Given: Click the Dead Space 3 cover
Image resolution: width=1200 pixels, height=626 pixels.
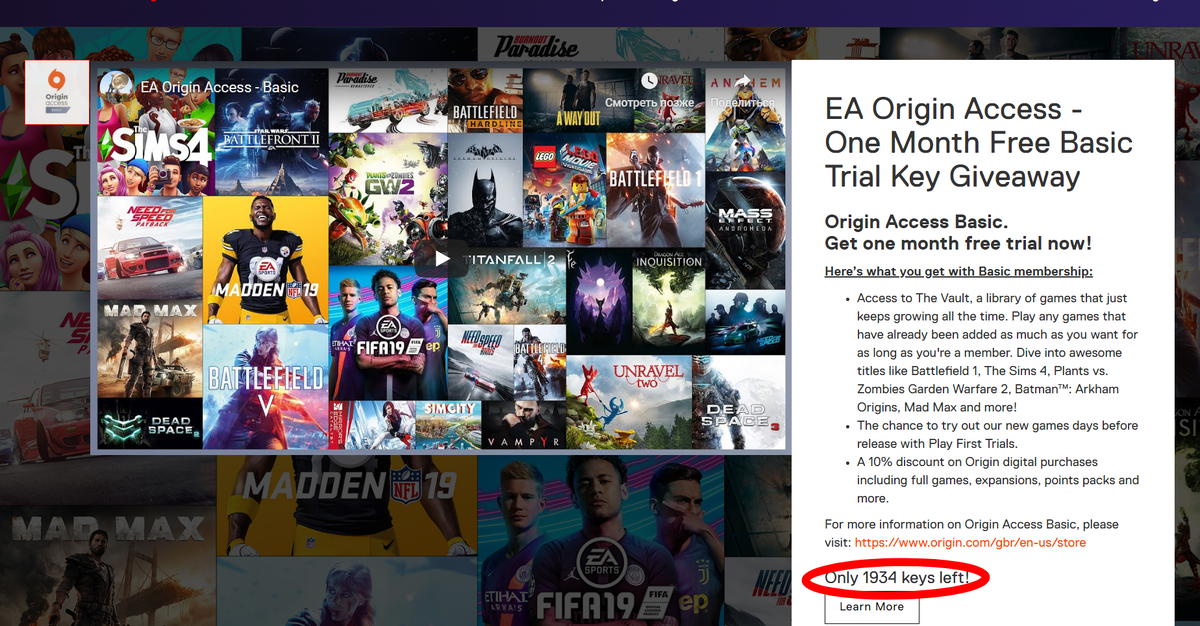Looking at the screenshot, I should pos(736,403).
